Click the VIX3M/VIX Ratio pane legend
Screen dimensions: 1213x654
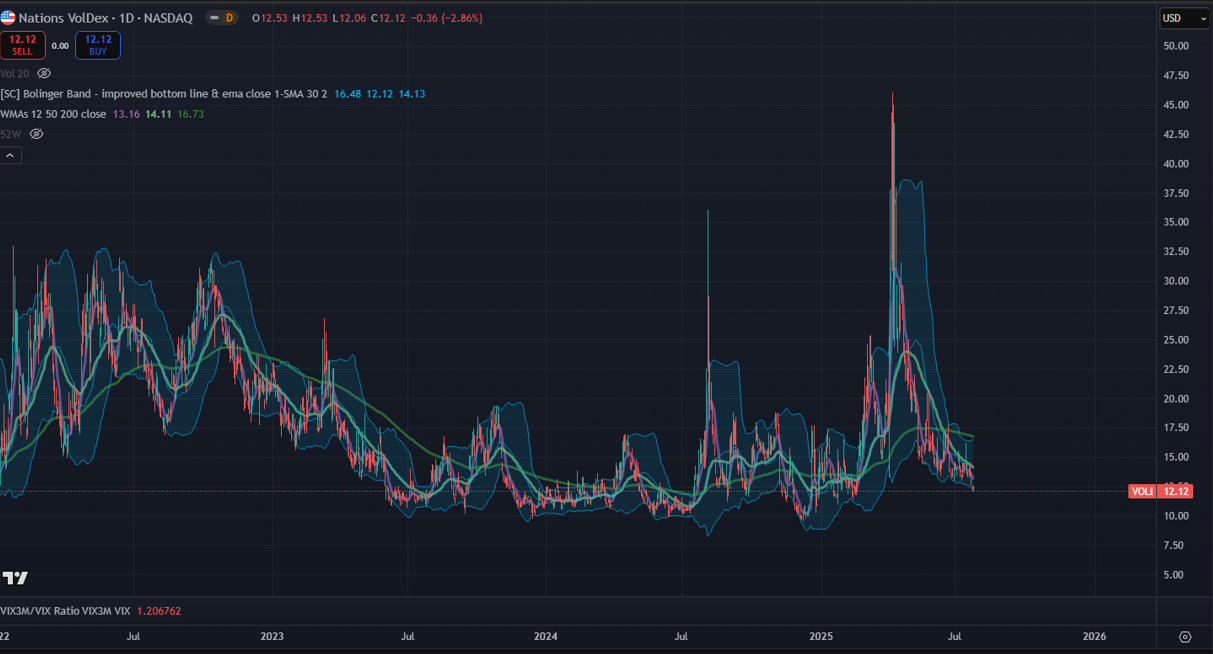[x=65, y=610]
